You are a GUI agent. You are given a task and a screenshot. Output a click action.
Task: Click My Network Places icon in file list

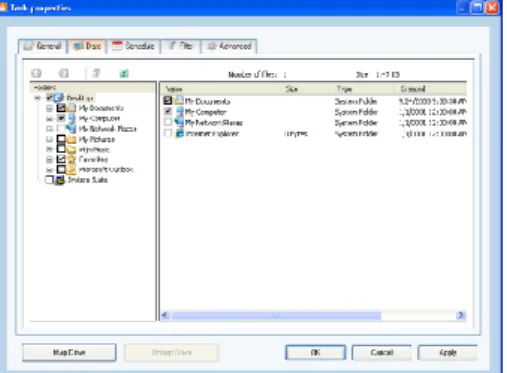point(179,122)
